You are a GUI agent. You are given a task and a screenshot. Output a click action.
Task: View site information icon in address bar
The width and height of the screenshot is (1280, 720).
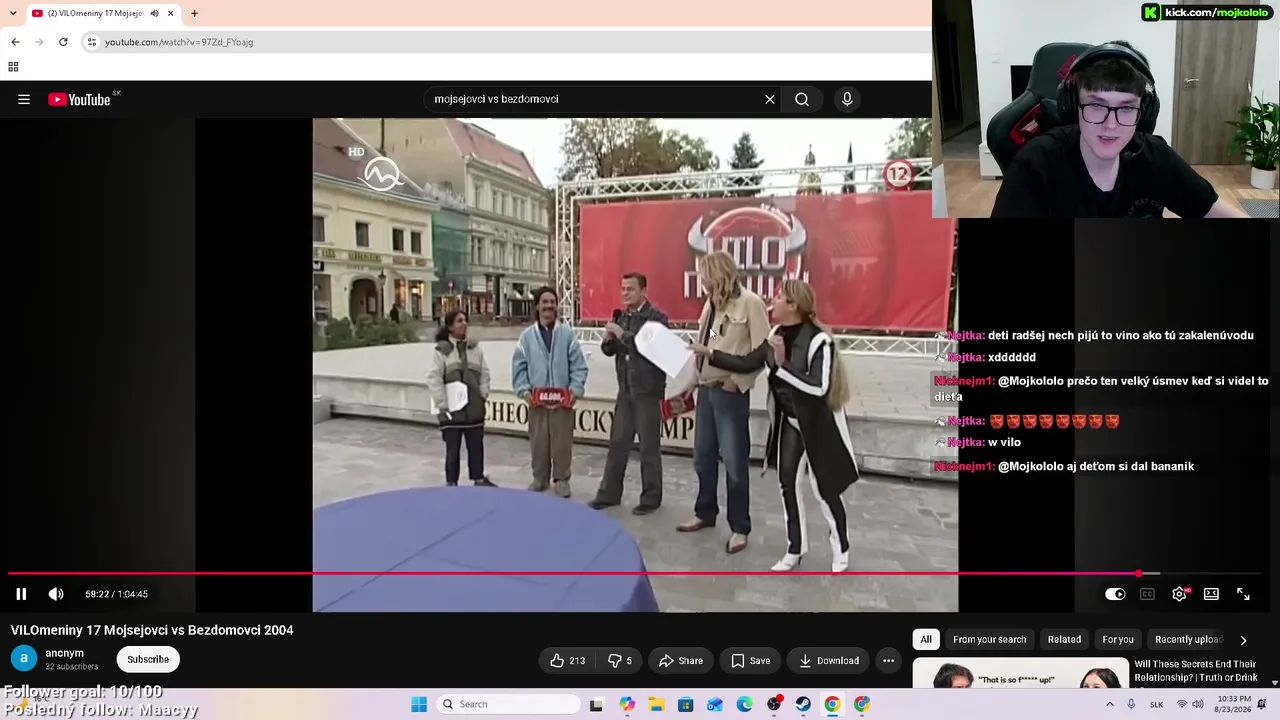point(92,42)
